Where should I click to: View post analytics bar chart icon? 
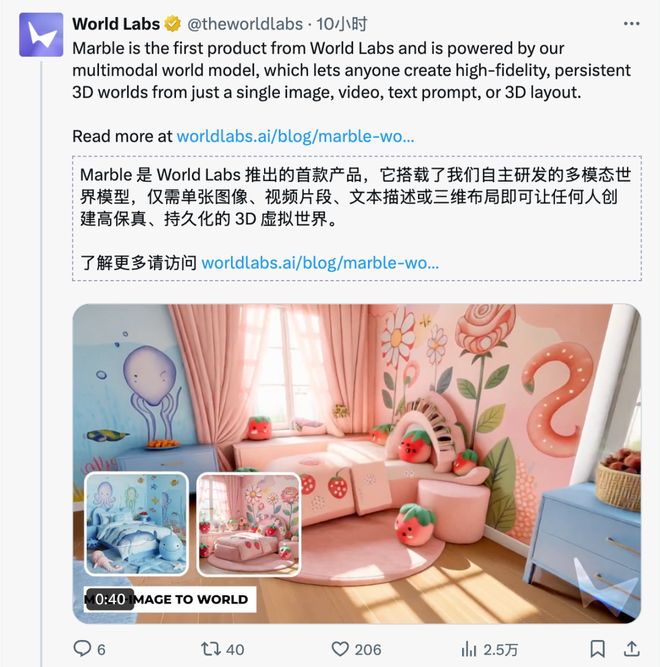(x=469, y=649)
